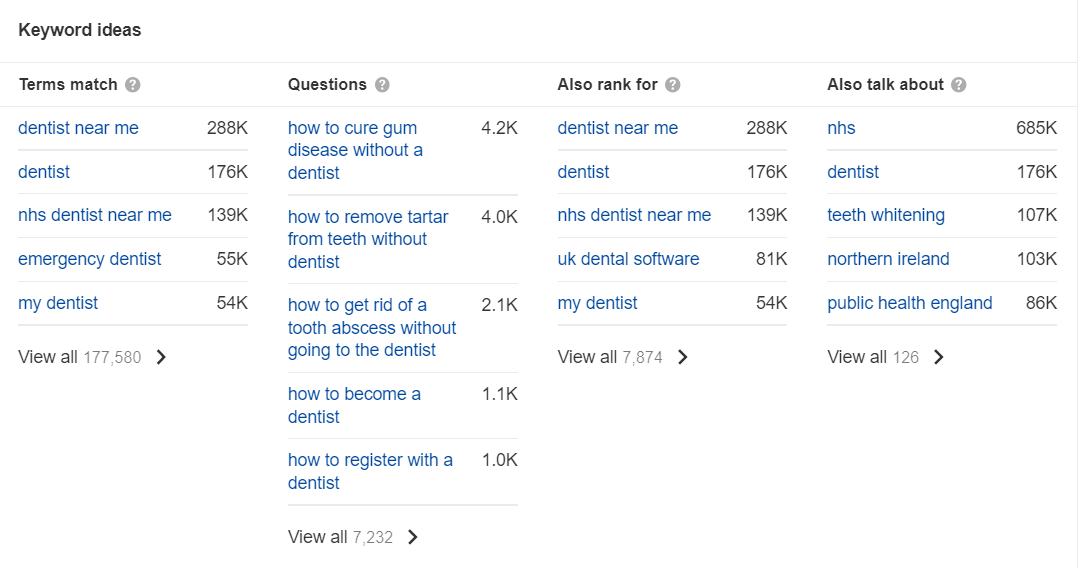The image size is (1086, 568).
Task: Click 'my dentist' under Terms match
Action: (58, 303)
